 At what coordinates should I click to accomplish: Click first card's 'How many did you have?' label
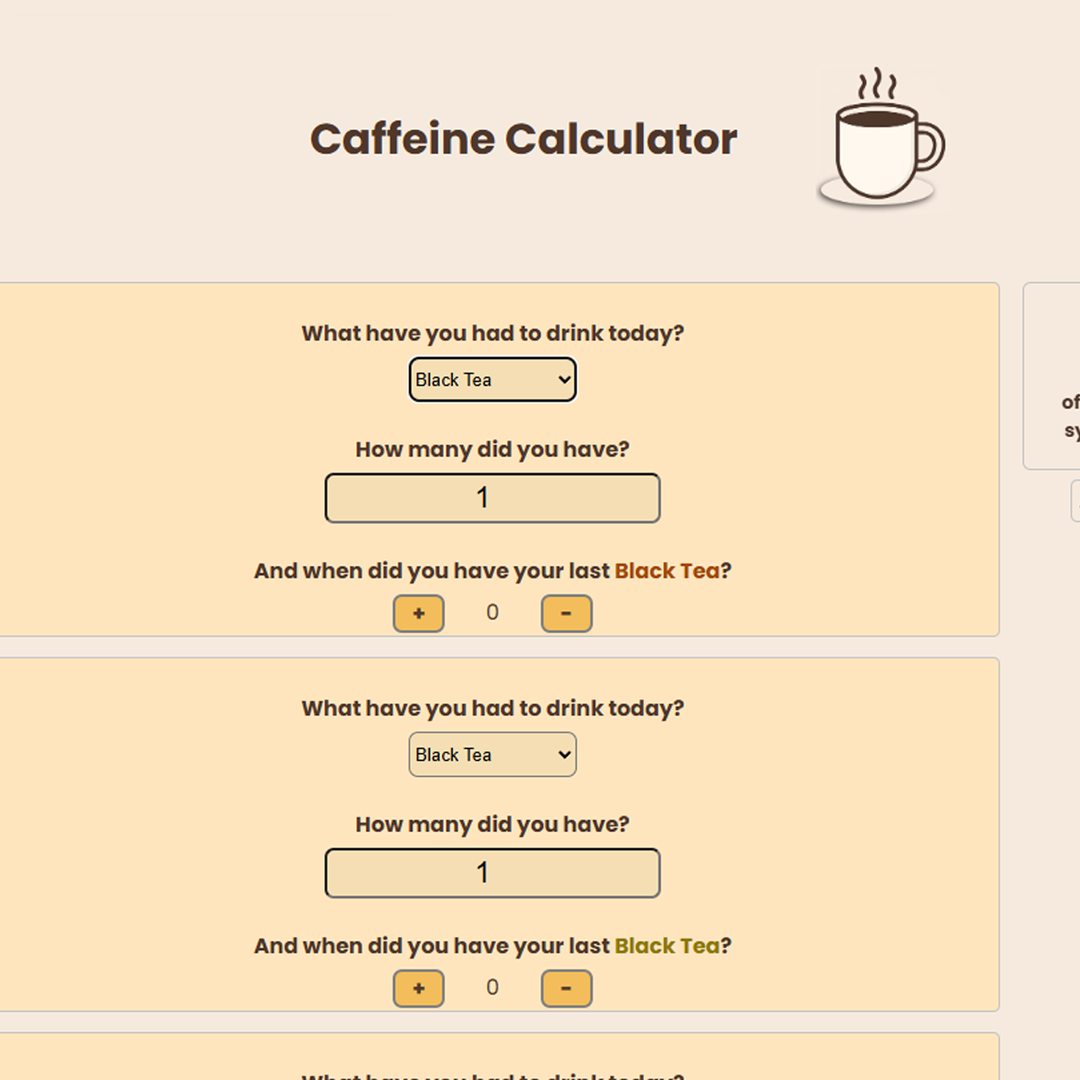click(x=492, y=450)
